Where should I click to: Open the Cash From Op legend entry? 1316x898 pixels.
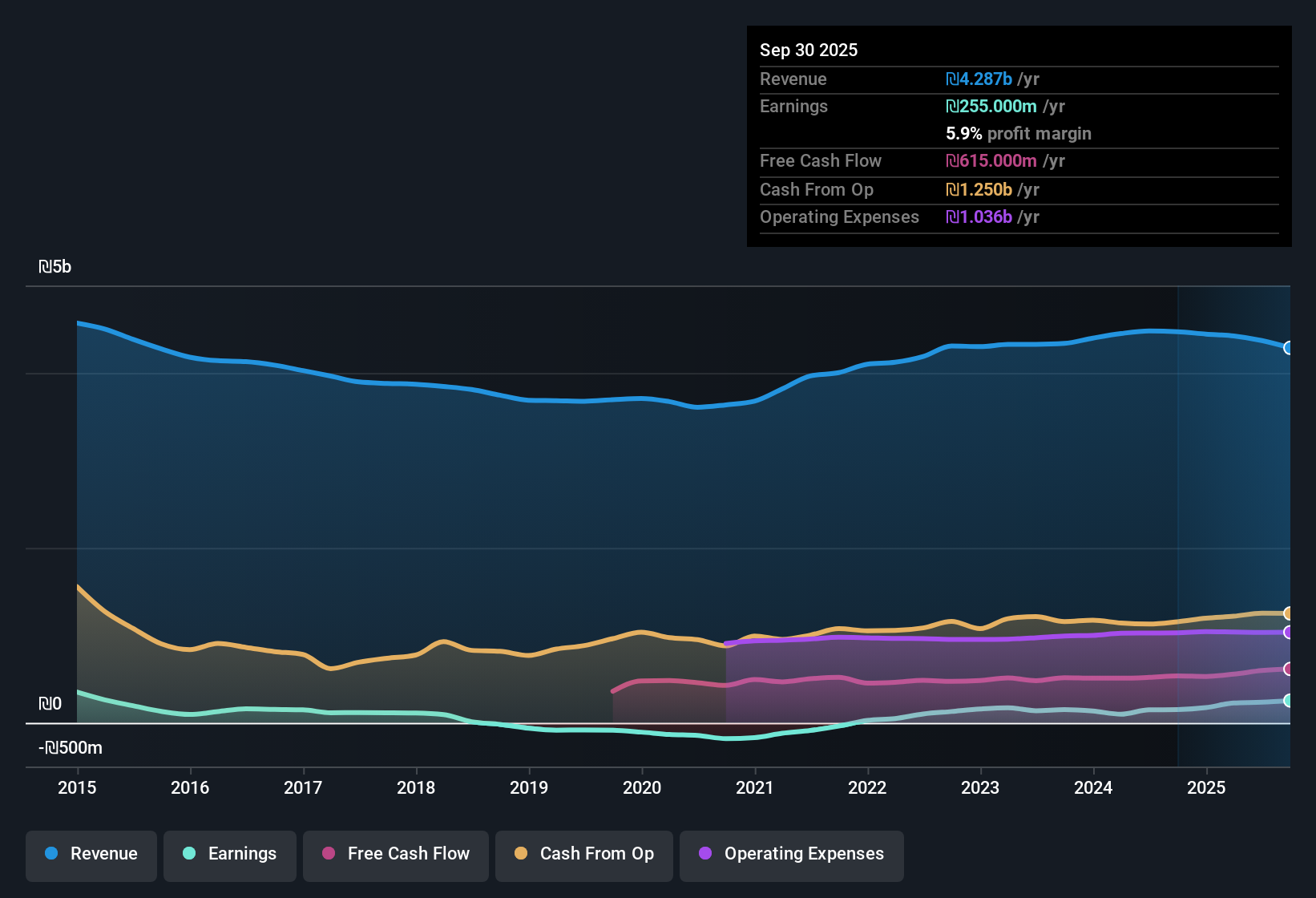coord(583,855)
